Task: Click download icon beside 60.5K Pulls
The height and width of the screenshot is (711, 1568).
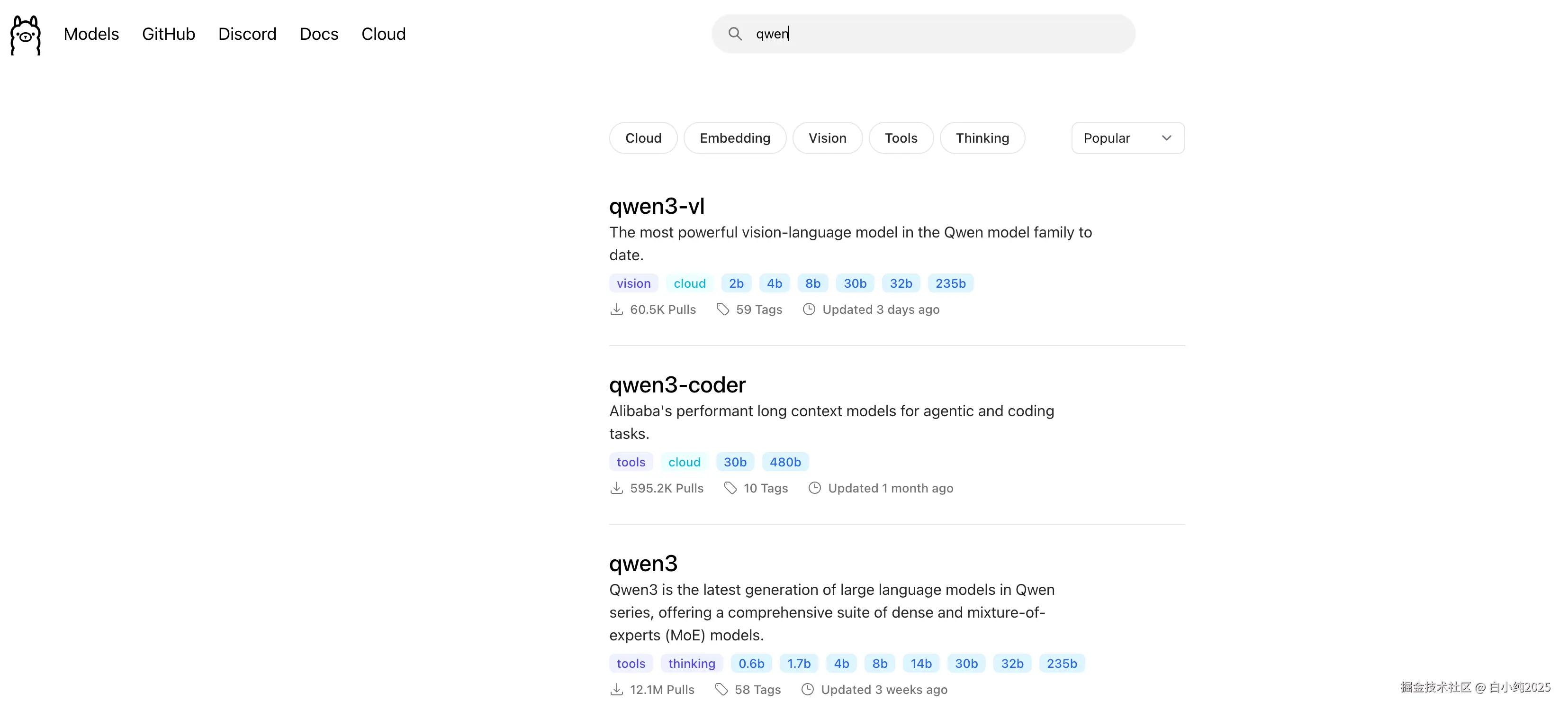Action: point(616,310)
